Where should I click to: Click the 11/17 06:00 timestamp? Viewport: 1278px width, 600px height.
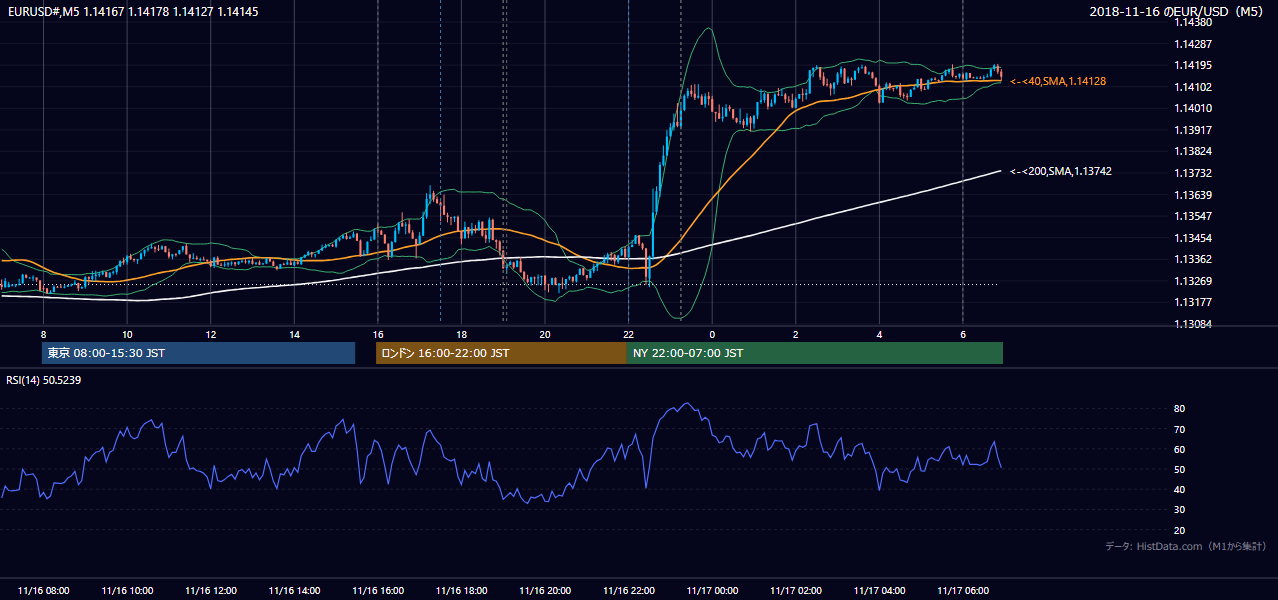(963, 591)
